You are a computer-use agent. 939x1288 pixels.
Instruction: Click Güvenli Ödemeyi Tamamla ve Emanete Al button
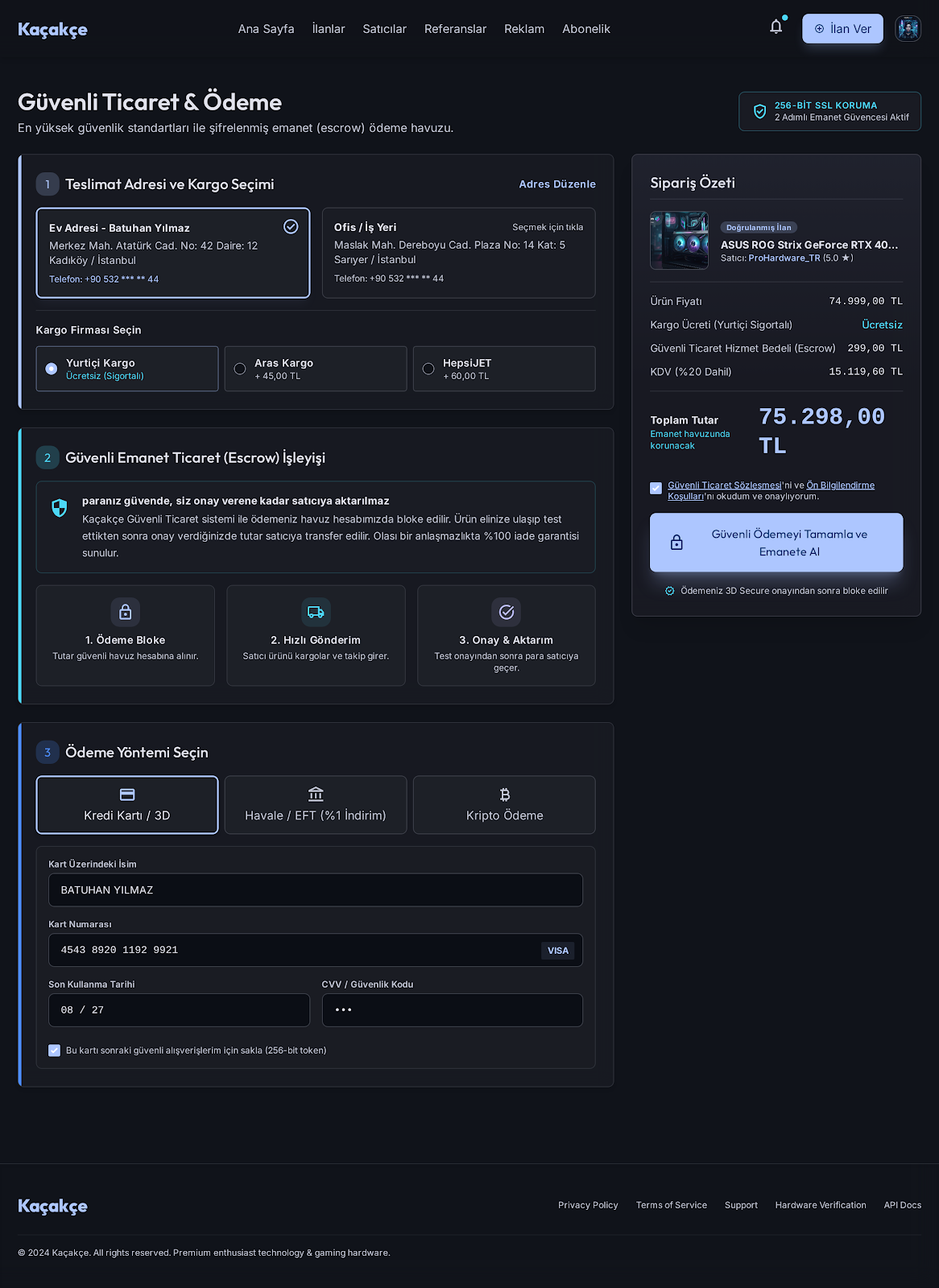[x=776, y=543]
